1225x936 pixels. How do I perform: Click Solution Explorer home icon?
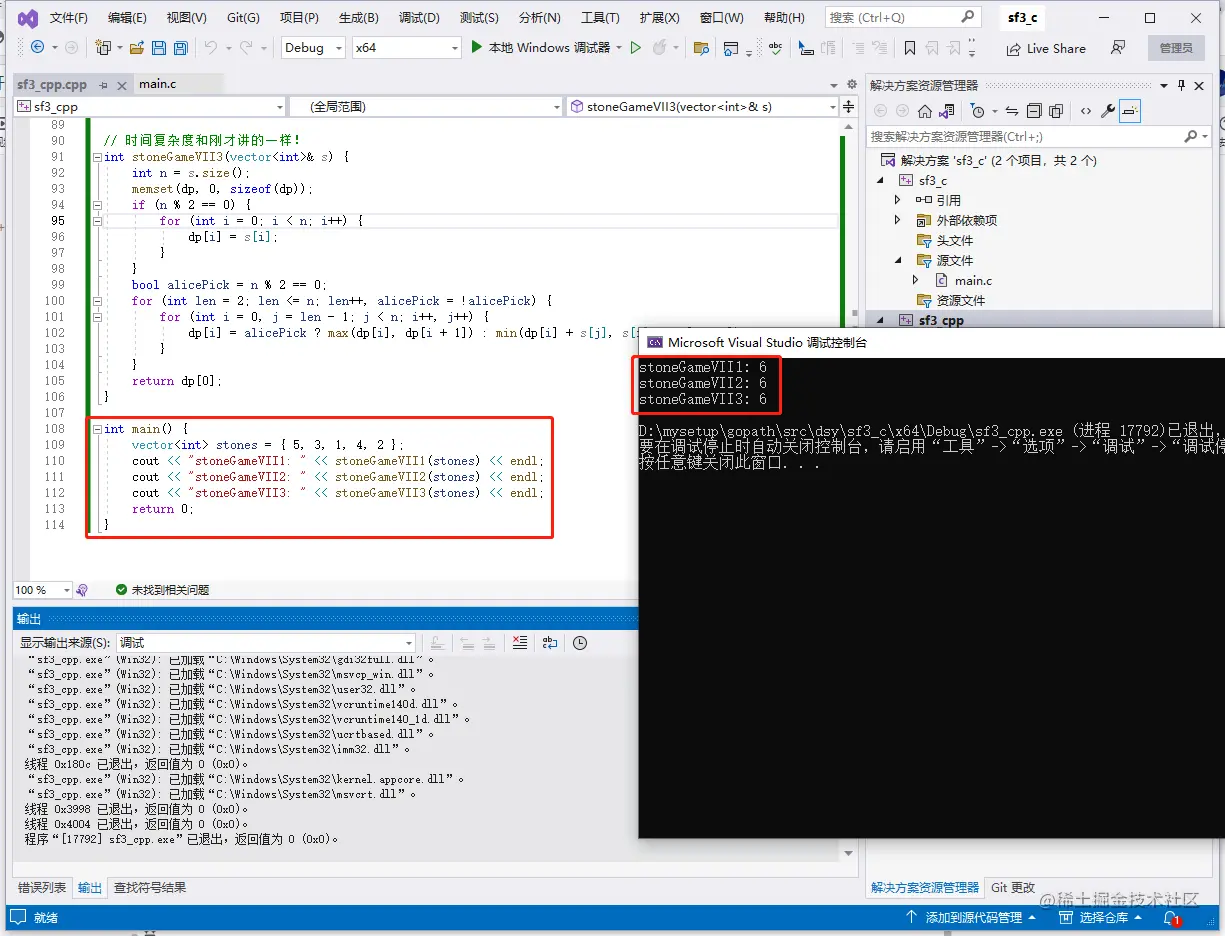point(925,111)
